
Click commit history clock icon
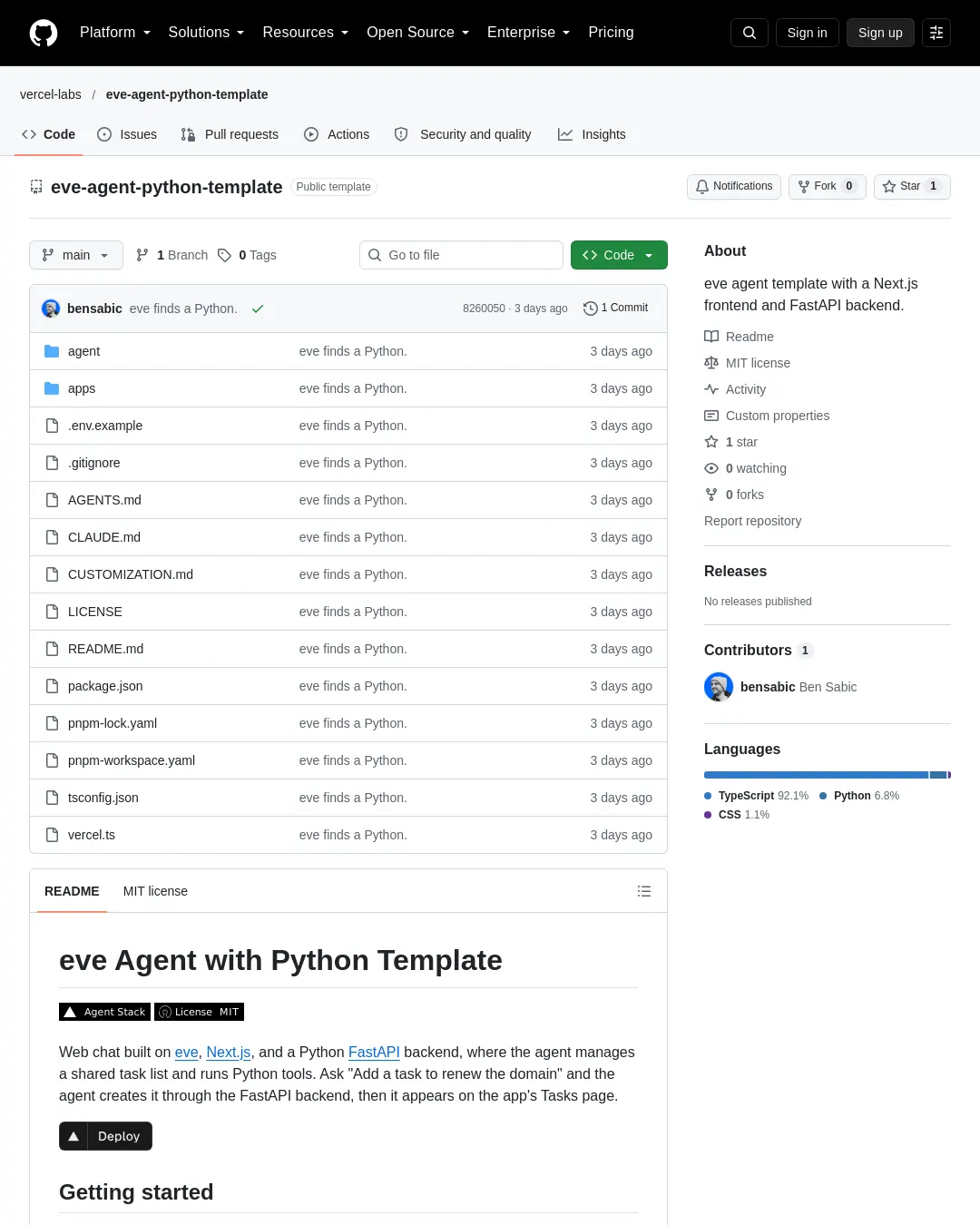(x=591, y=309)
